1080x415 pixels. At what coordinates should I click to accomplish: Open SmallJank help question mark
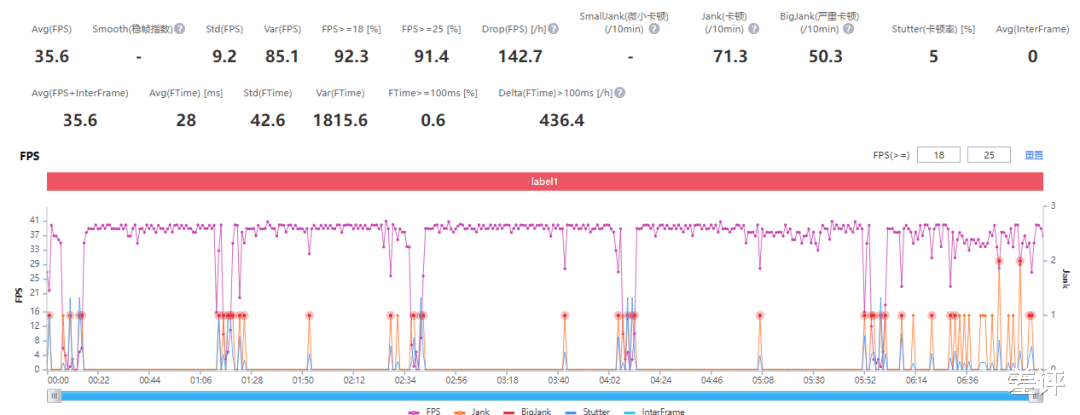(654, 29)
